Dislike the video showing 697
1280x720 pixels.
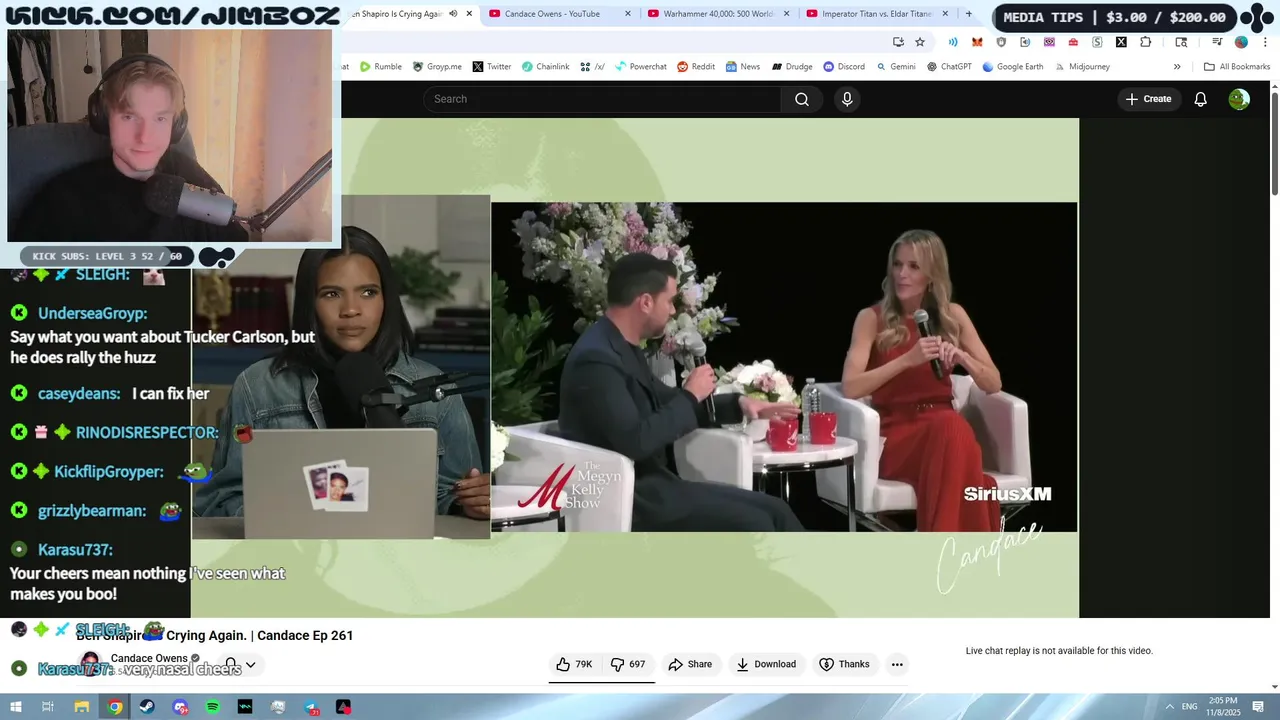click(x=628, y=664)
